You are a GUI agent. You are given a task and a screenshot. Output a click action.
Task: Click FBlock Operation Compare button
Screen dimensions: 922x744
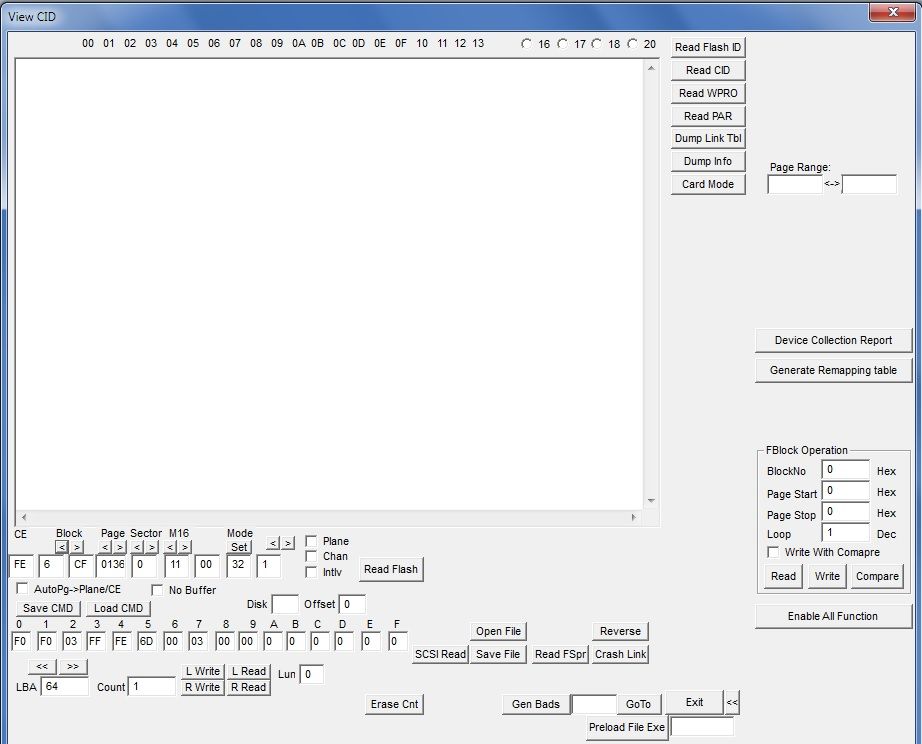click(877, 576)
